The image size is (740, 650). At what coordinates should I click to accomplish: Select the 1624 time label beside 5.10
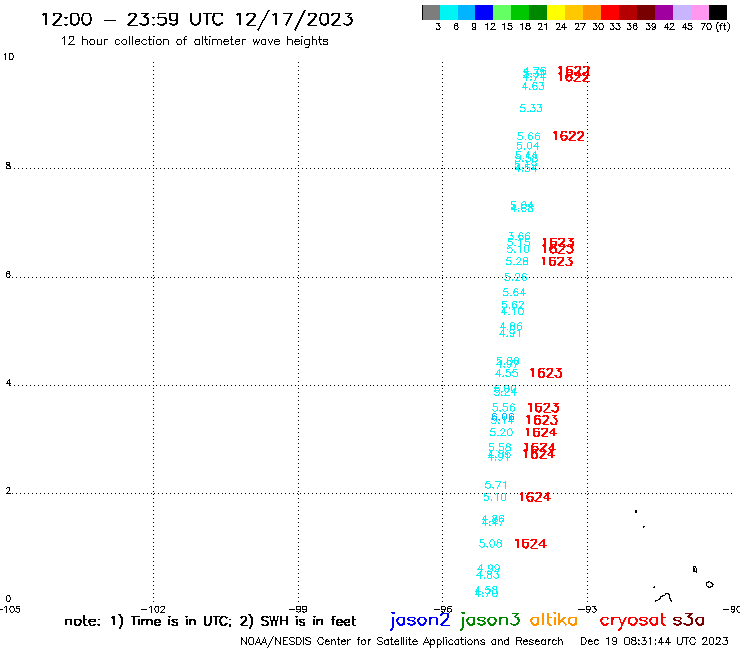pyautogui.click(x=535, y=497)
